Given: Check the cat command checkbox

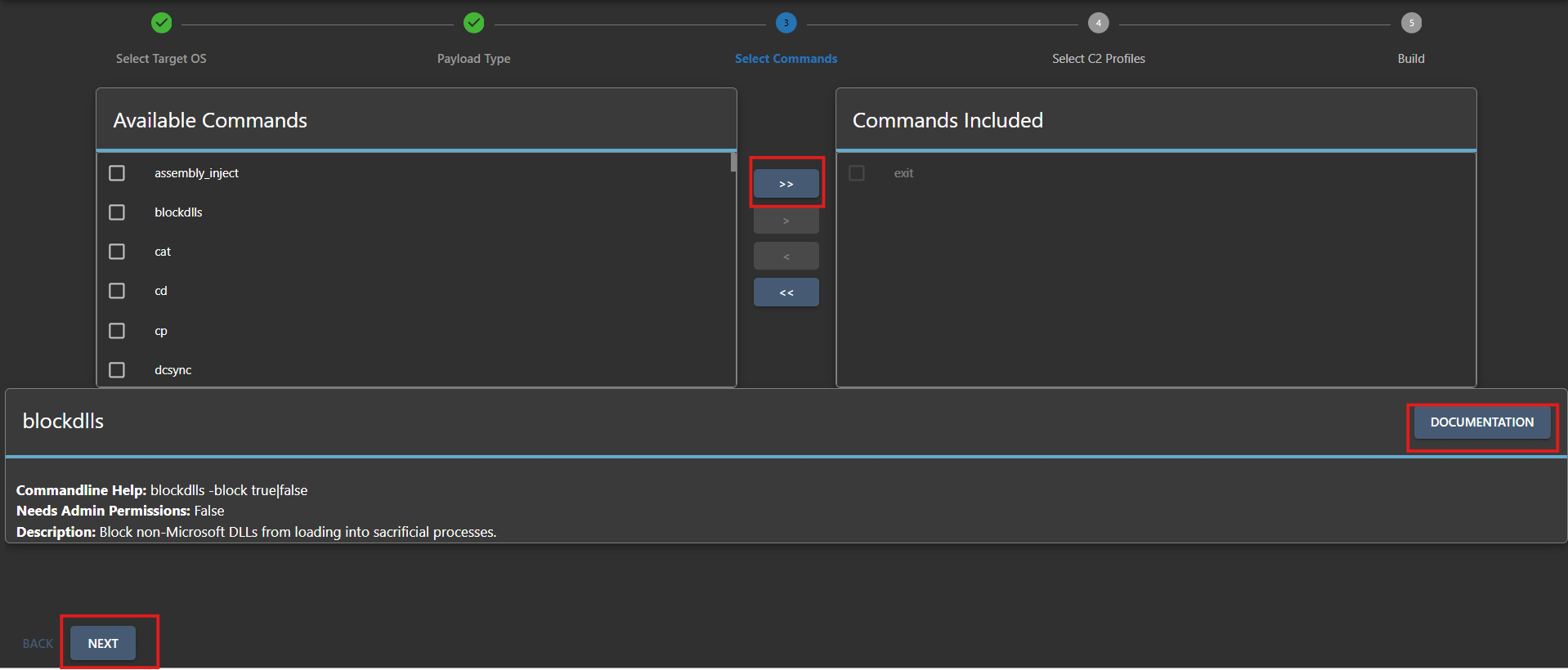Looking at the screenshot, I should 117,252.
